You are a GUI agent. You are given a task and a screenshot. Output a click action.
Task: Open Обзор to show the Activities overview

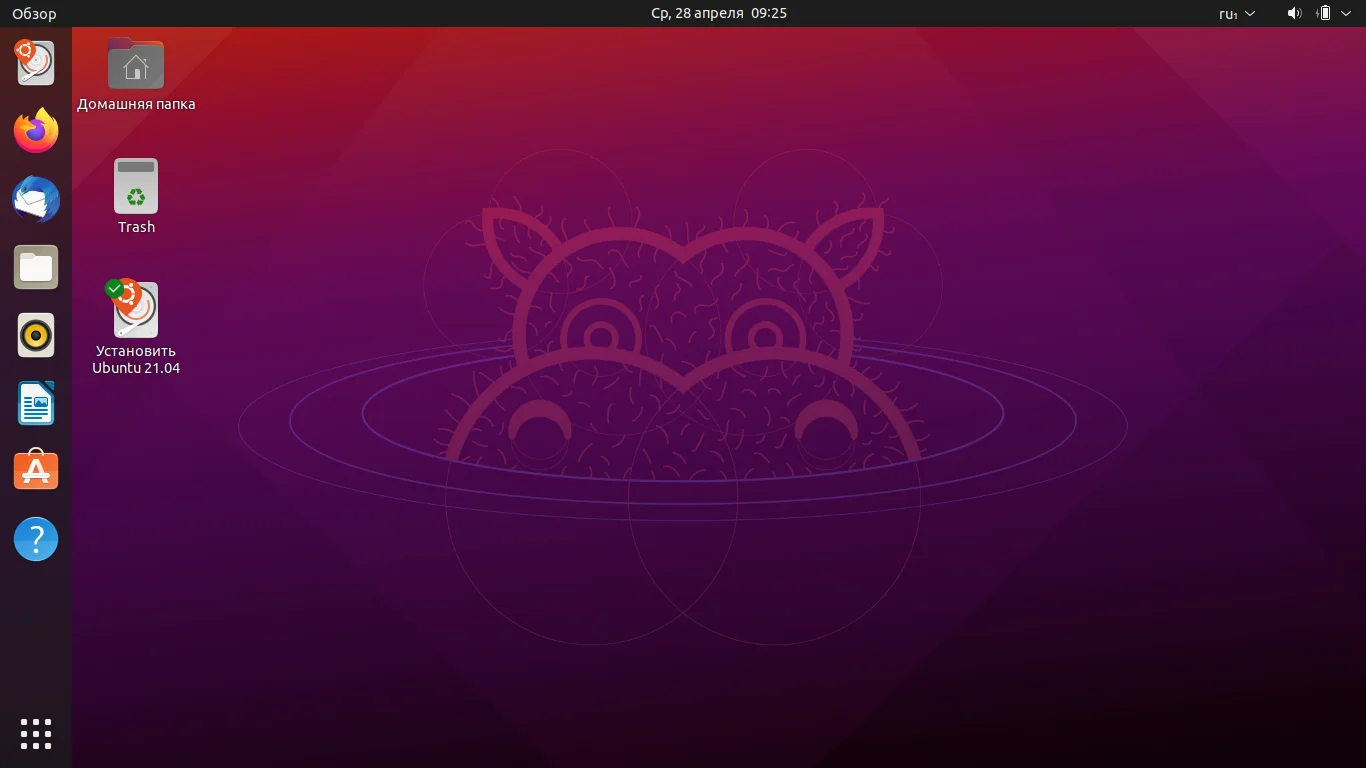click(x=33, y=13)
